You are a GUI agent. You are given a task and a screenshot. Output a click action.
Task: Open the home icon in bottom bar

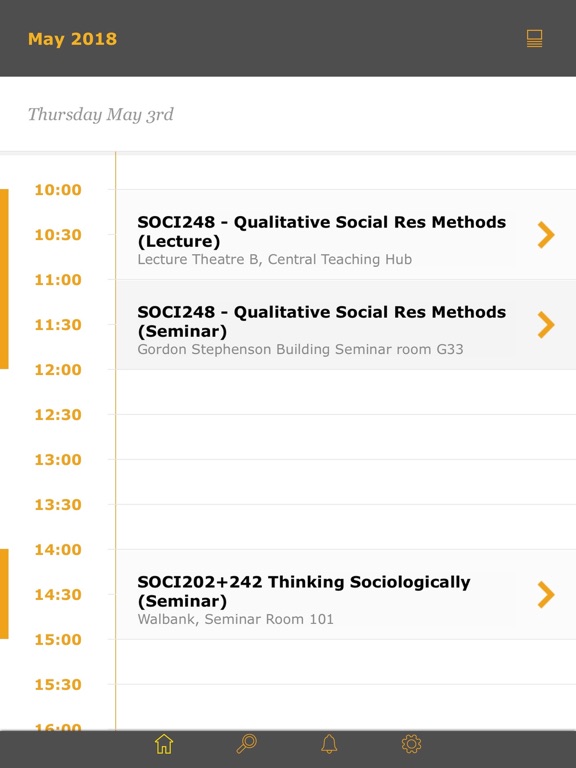click(164, 744)
